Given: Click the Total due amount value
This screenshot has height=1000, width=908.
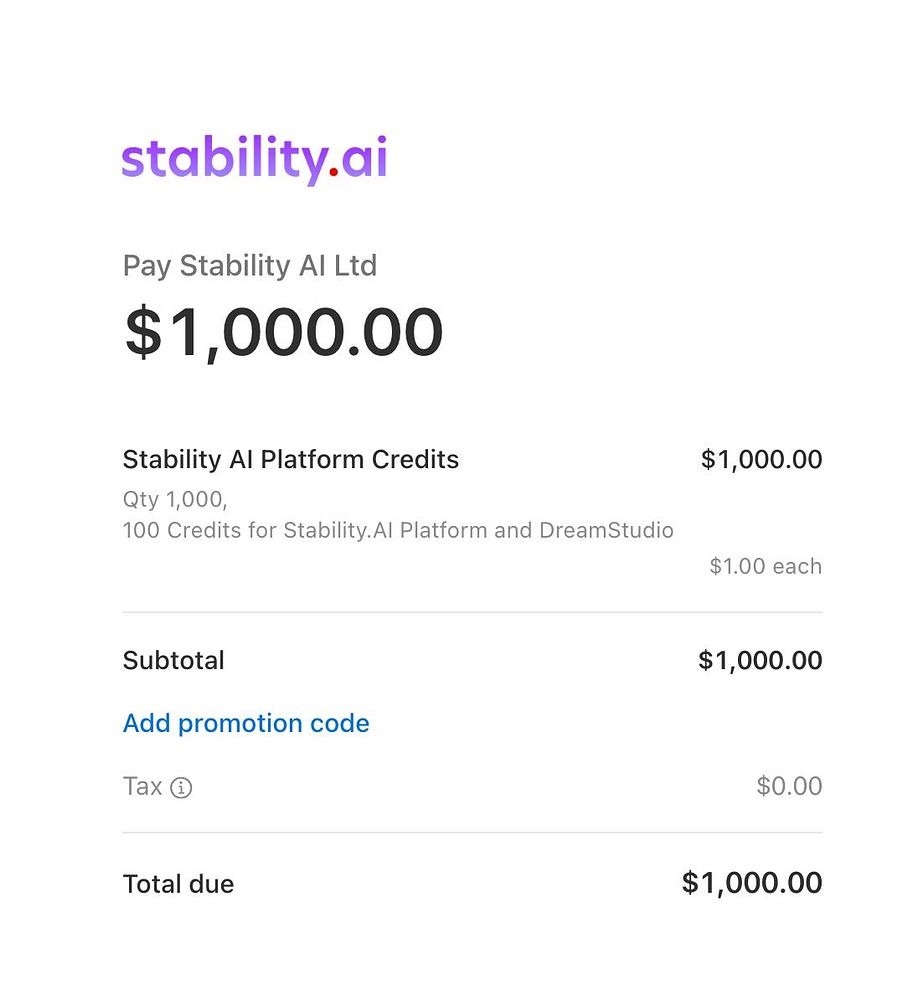Looking at the screenshot, I should (x=752, y=883).
